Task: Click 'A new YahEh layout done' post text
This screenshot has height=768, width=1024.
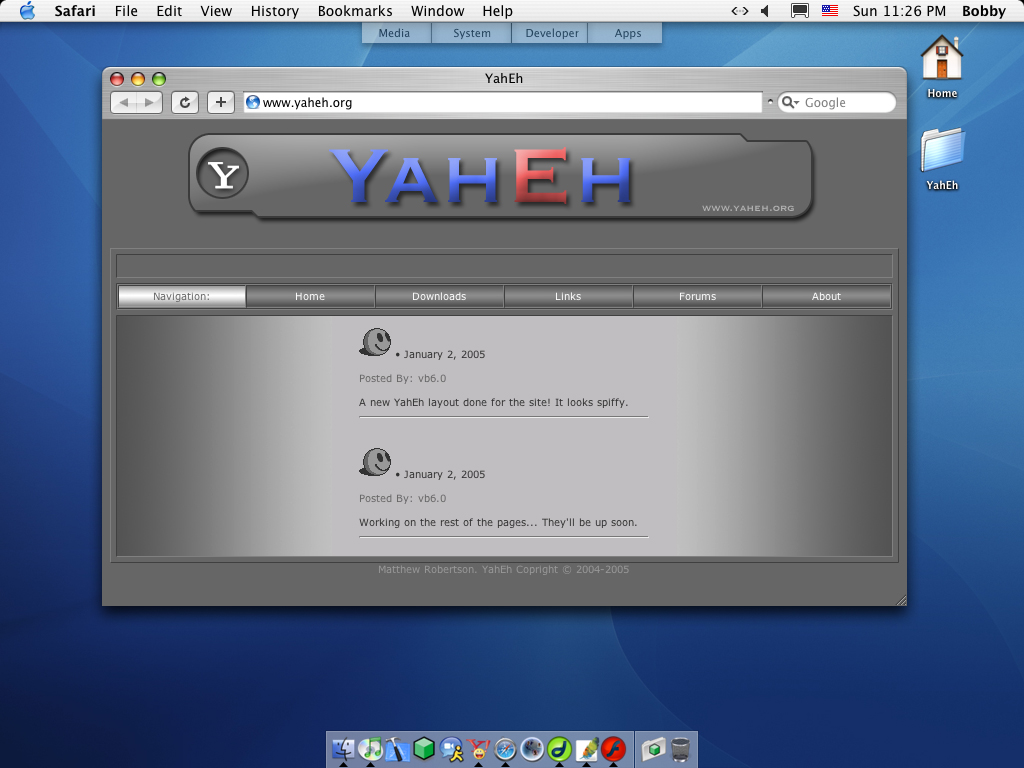Action: click(x=494, y=402)
